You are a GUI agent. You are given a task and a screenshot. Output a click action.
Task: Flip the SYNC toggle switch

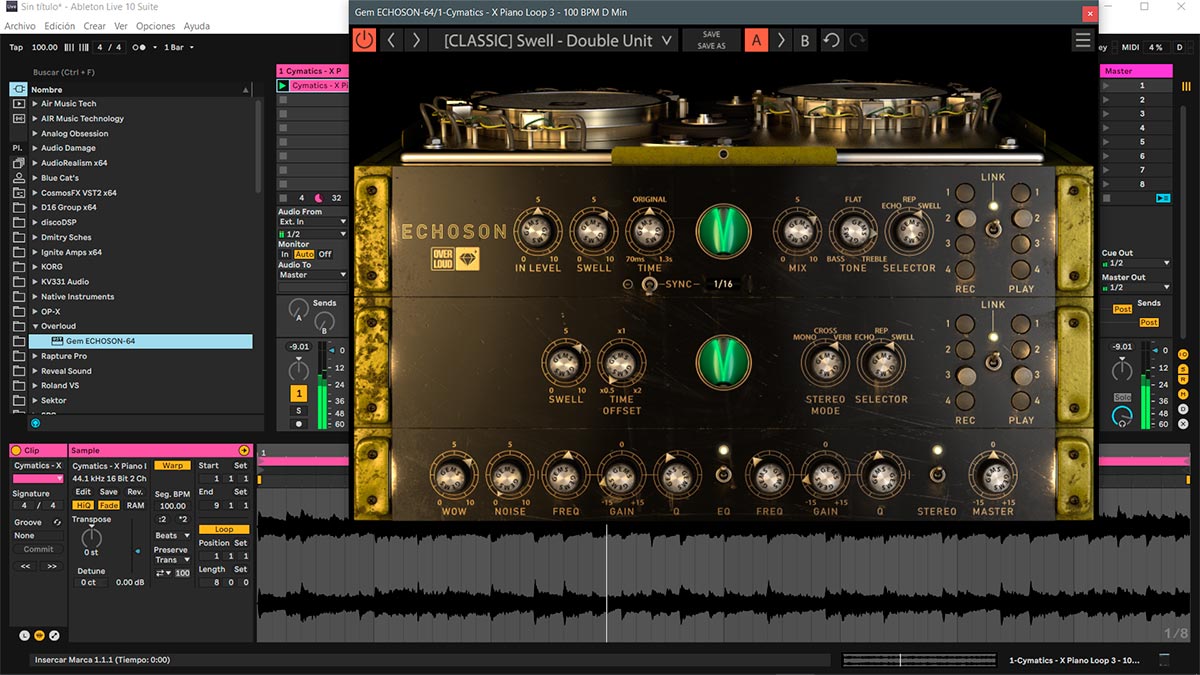click(649, 285)
